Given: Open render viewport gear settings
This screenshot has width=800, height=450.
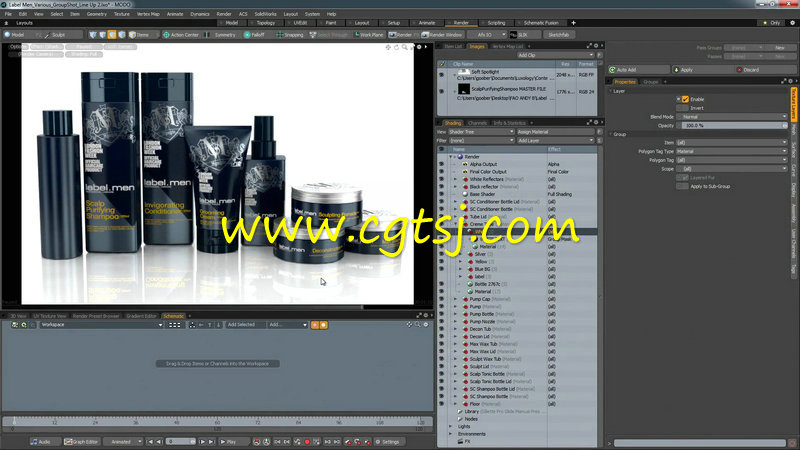Looking at the screenshot, I should click(419, 47).
